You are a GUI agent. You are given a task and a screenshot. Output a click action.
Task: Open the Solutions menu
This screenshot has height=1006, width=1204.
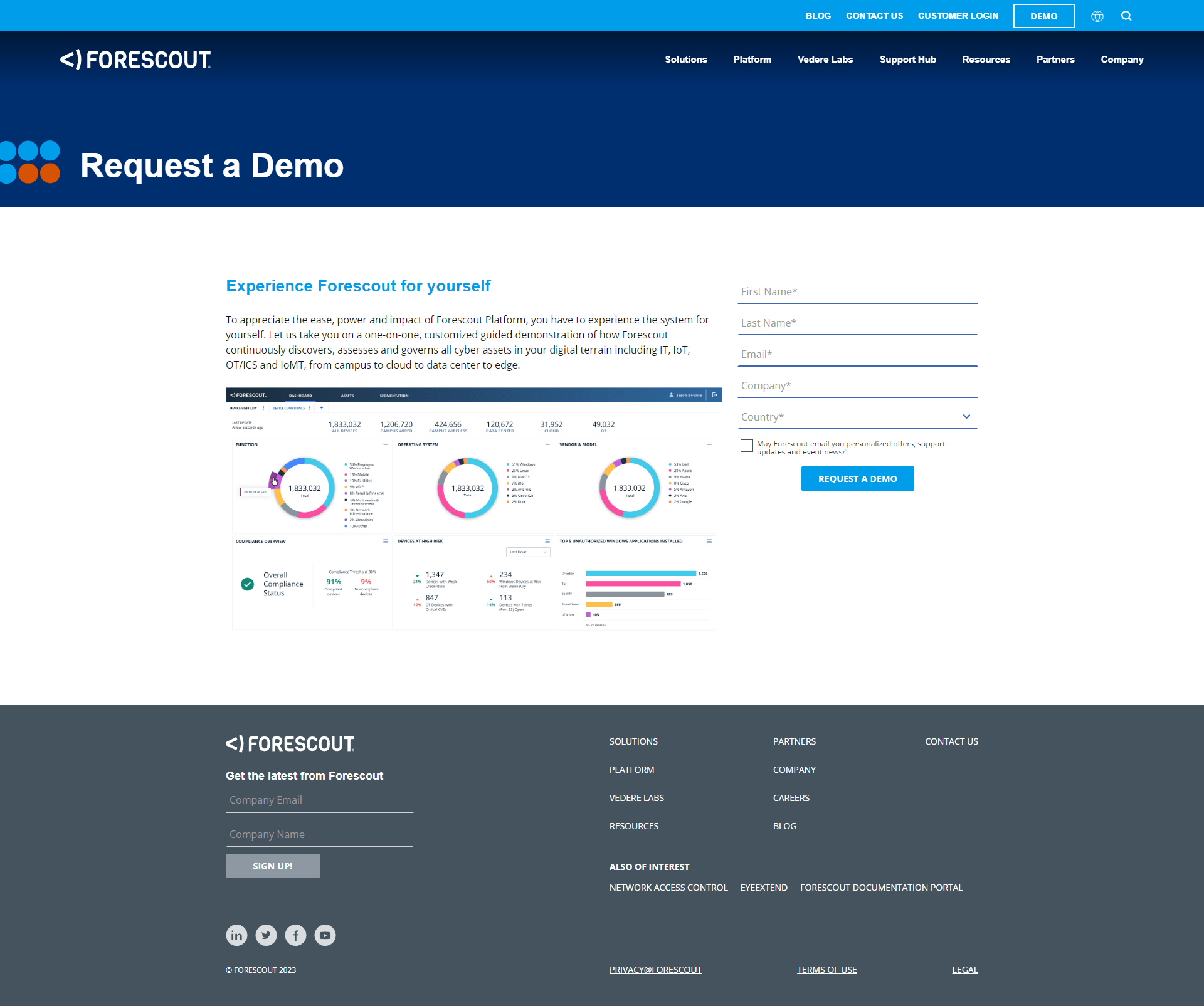click(x=686, y=60)
